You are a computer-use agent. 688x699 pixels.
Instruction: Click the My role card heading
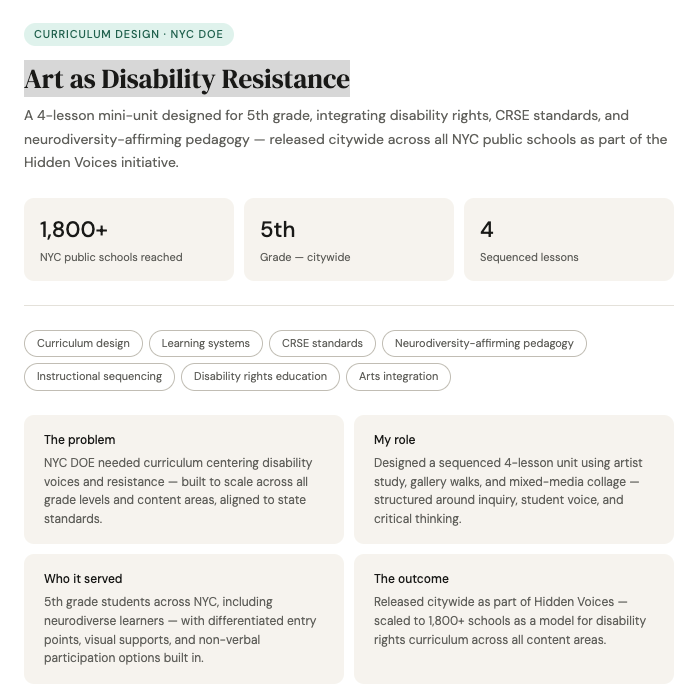(x=395, y=440)
